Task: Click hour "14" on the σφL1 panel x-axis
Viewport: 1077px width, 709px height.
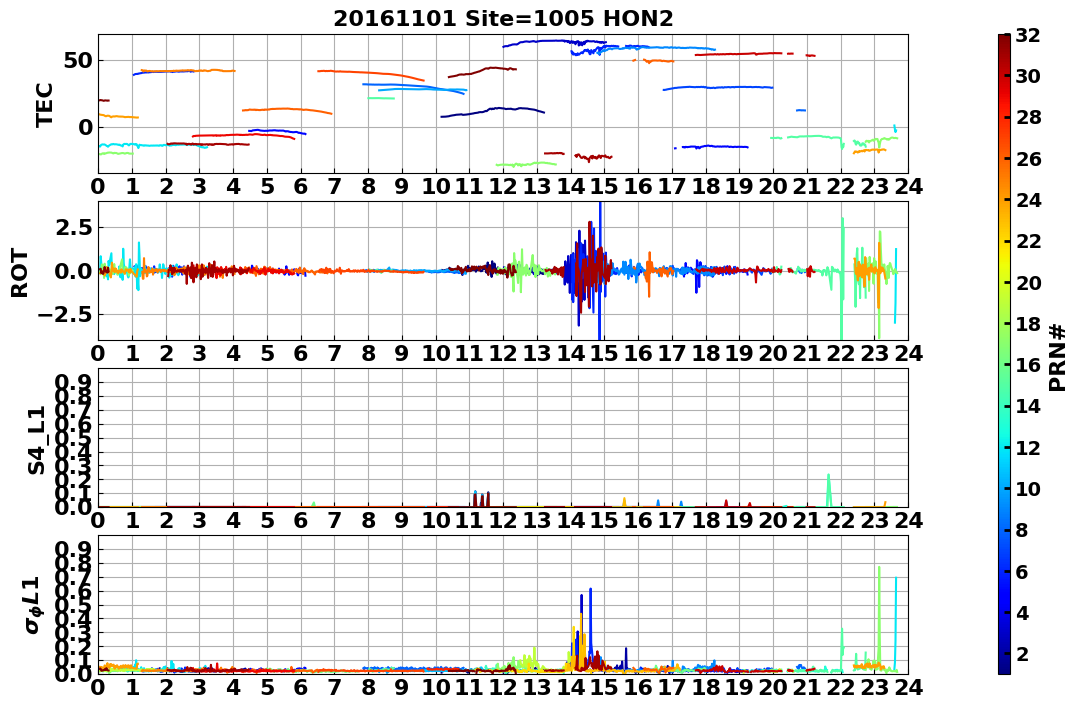Action: (x=571, y=687)
